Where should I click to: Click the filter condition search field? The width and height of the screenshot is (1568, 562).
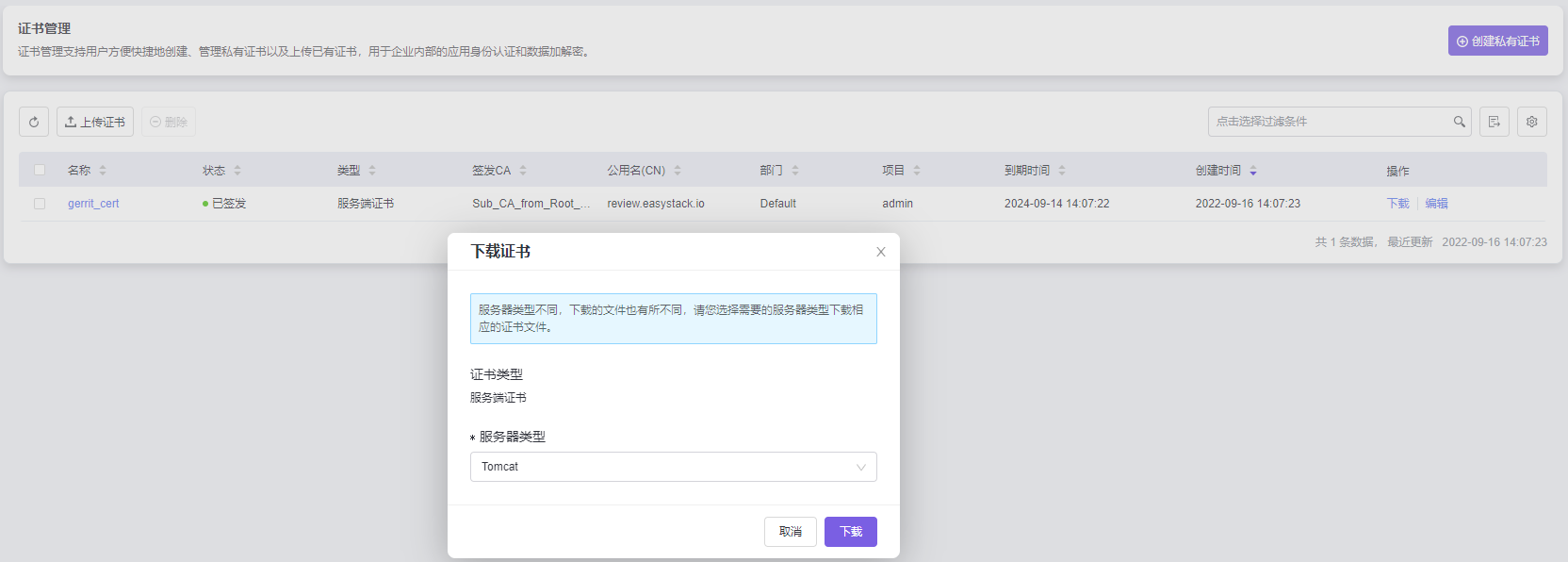point(1329,122)
